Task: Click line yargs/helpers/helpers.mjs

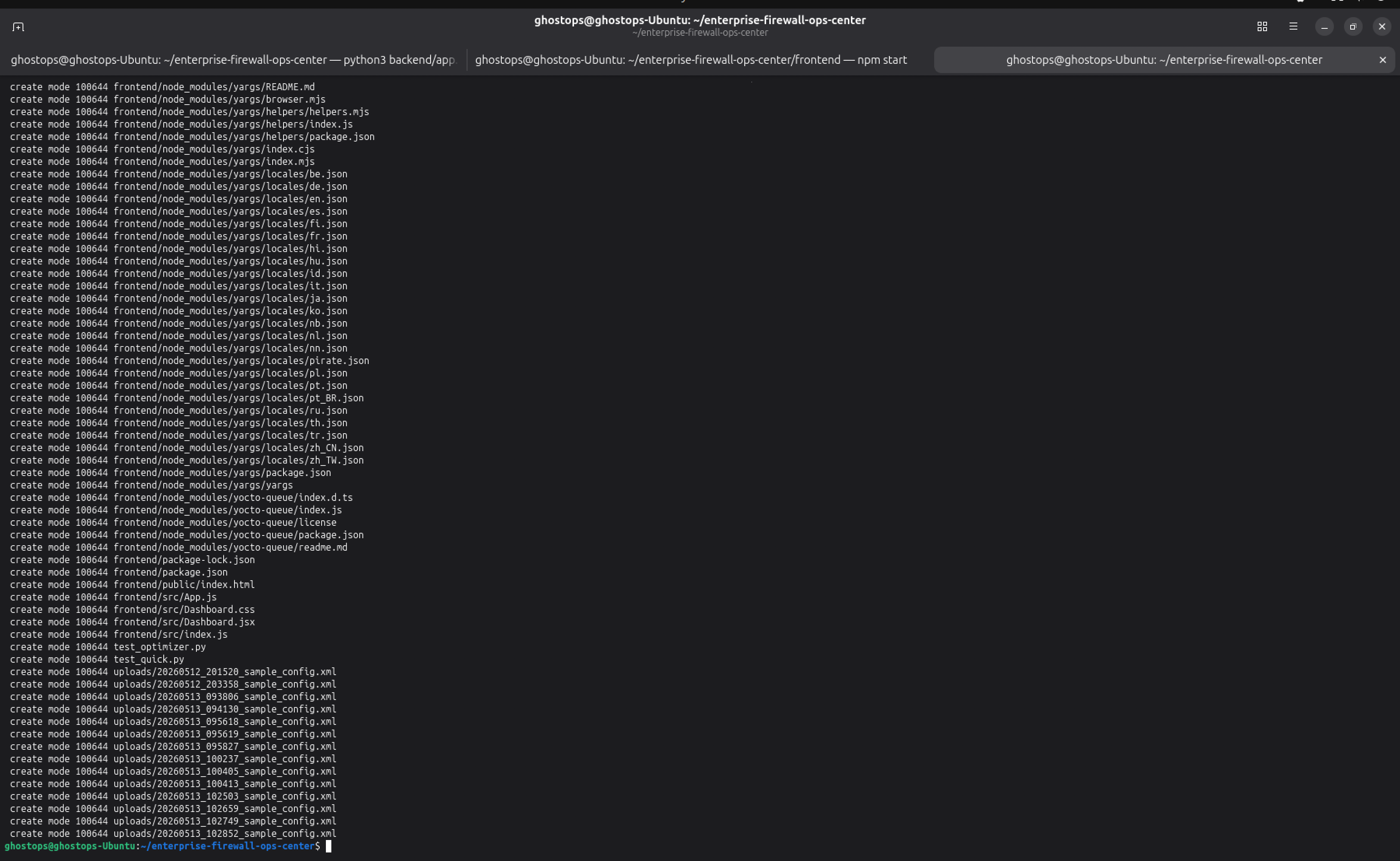Action: (190, 112)
